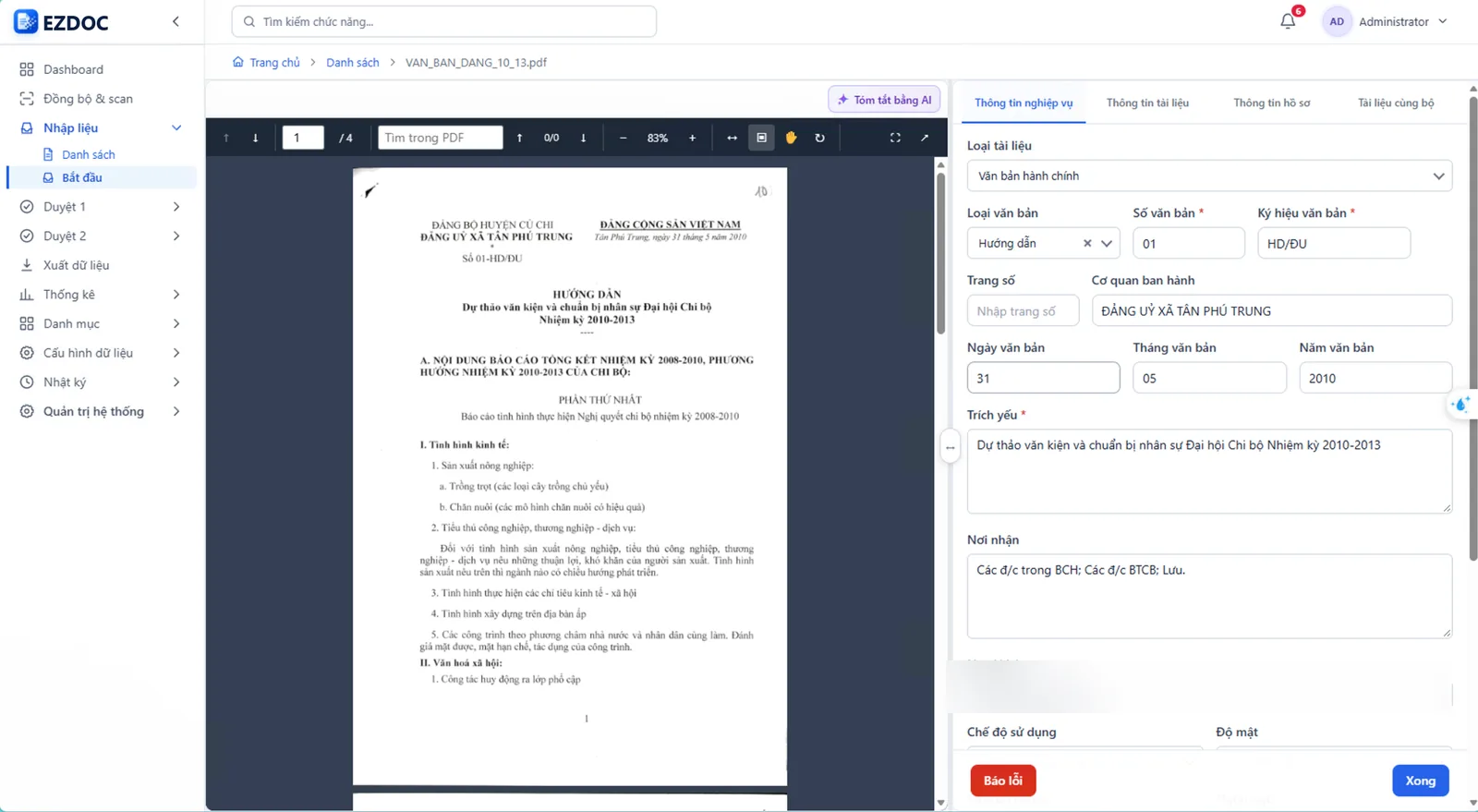Rotate the PDF document

[819, 138]
